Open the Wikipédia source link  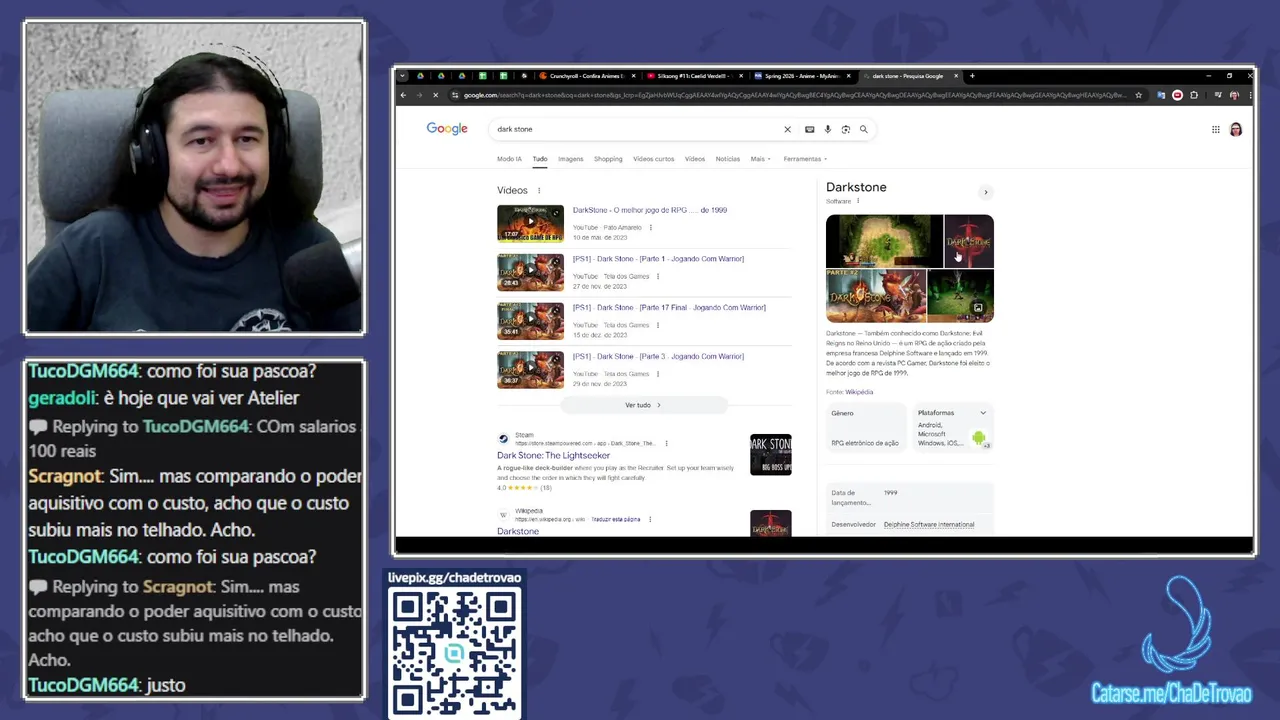click(x=859, y=392)
